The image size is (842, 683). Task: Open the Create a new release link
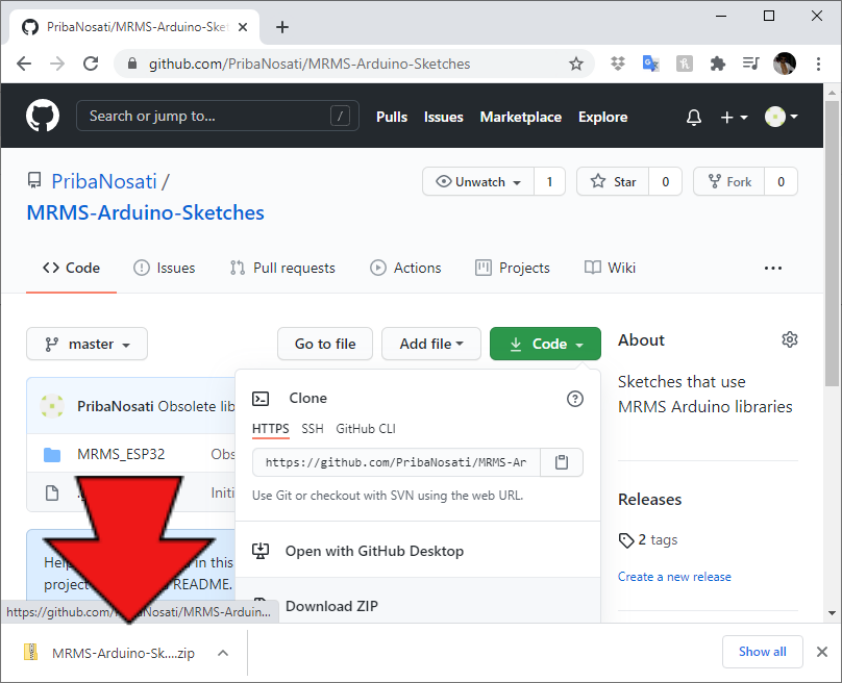[x=674, y=577]
